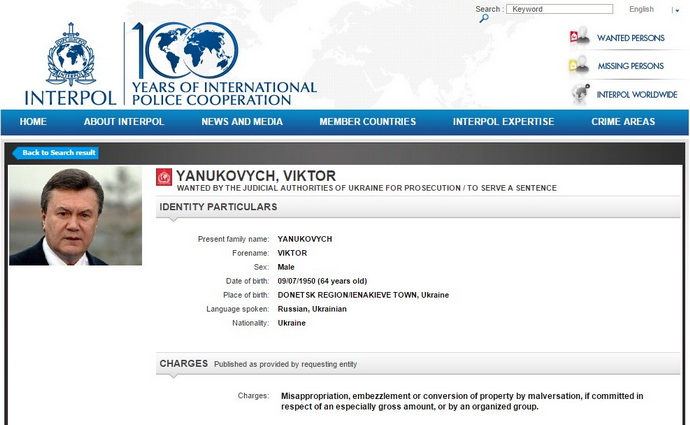
Task: Select the sex value Male
Action: [x=286, y=267]
